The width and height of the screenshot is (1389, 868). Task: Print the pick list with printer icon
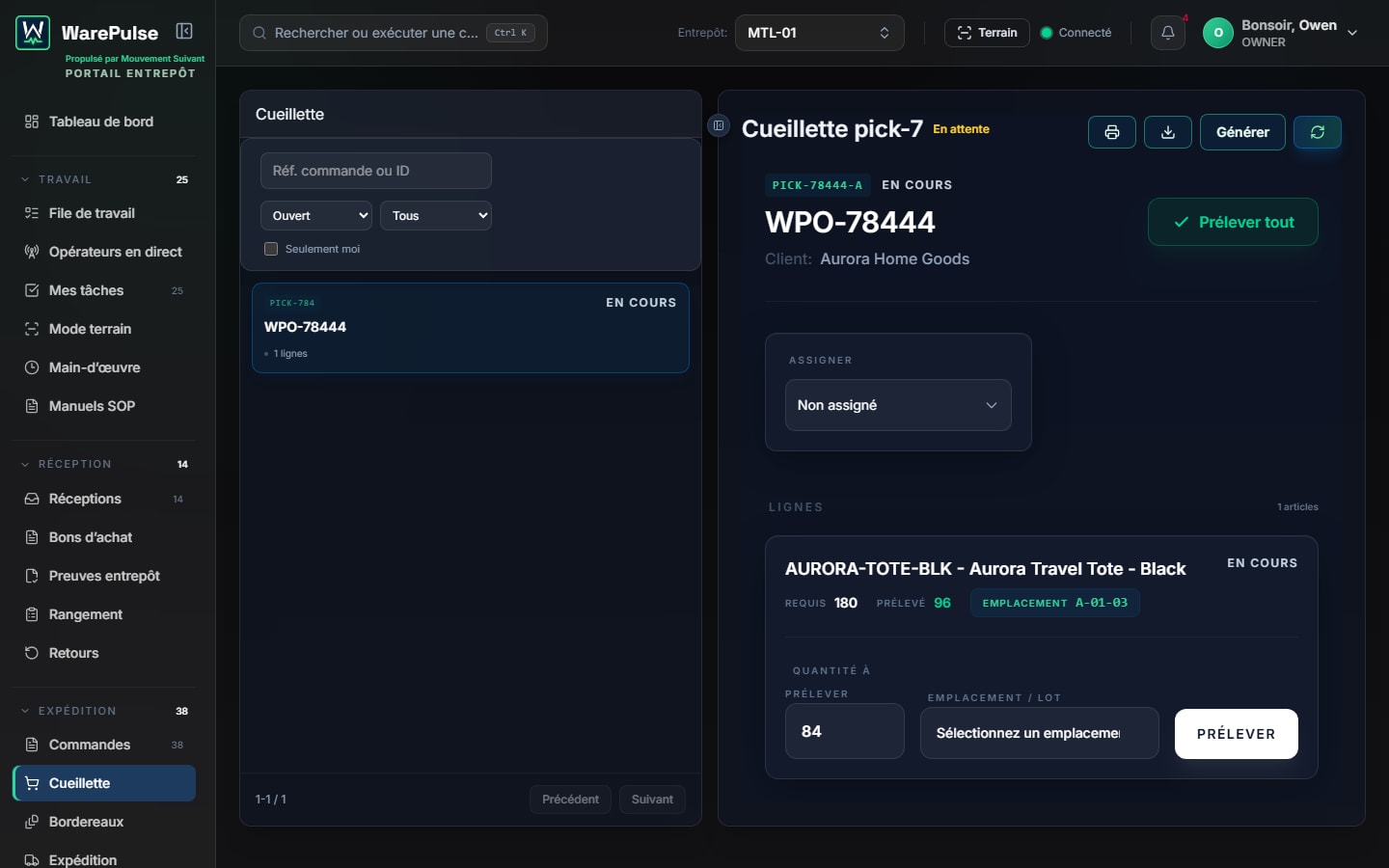pyautogui.click(x=1112, y=132)
